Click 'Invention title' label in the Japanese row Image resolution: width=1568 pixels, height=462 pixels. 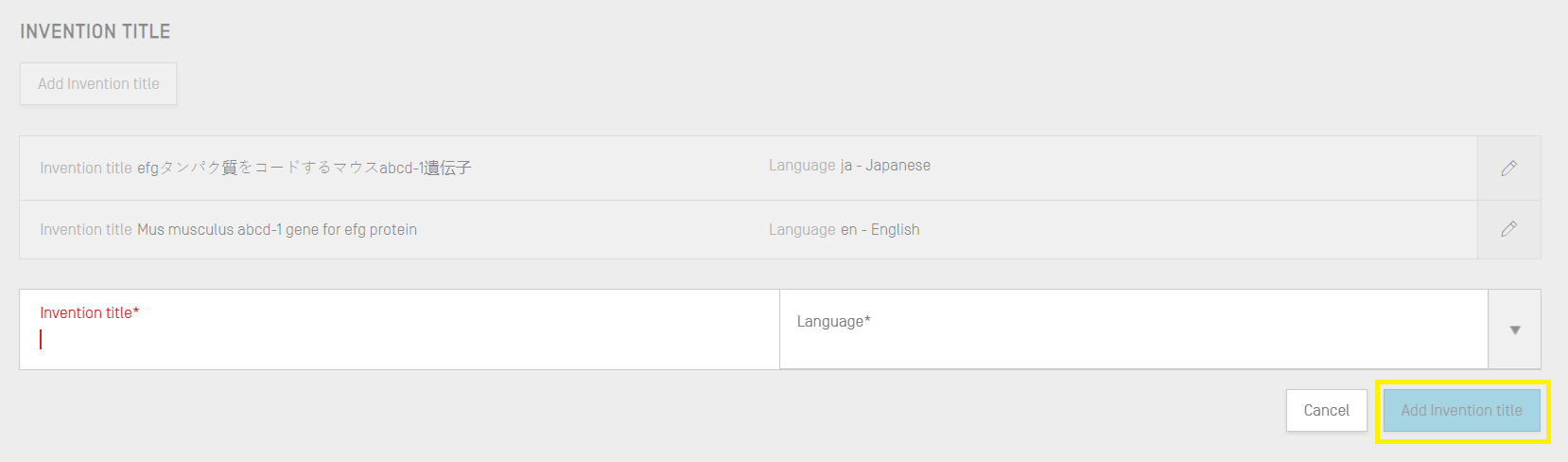tap(85, 168)
